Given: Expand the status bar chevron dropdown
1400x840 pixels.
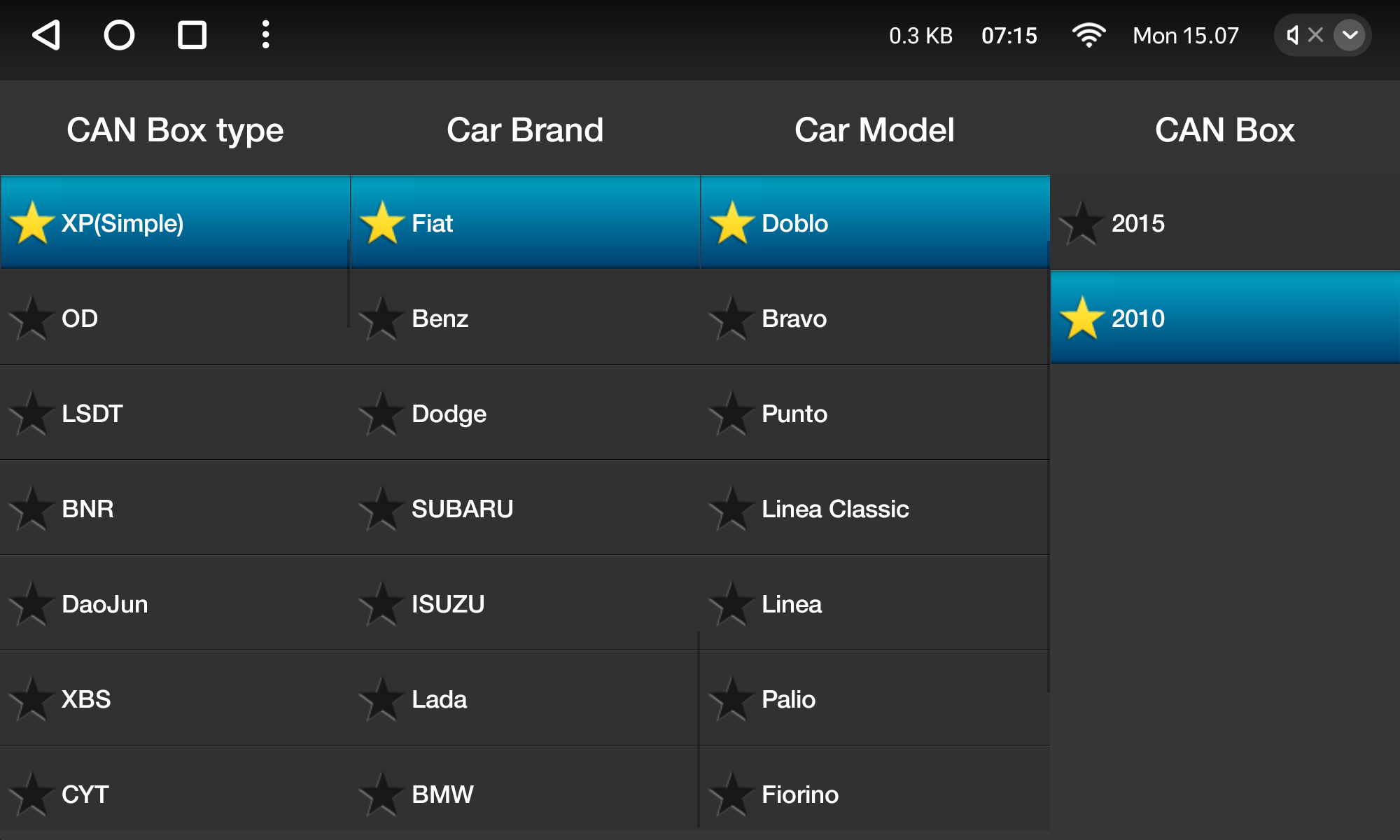Looking at the screenshot, I should pyautogui.click(x=1350, y=35).
